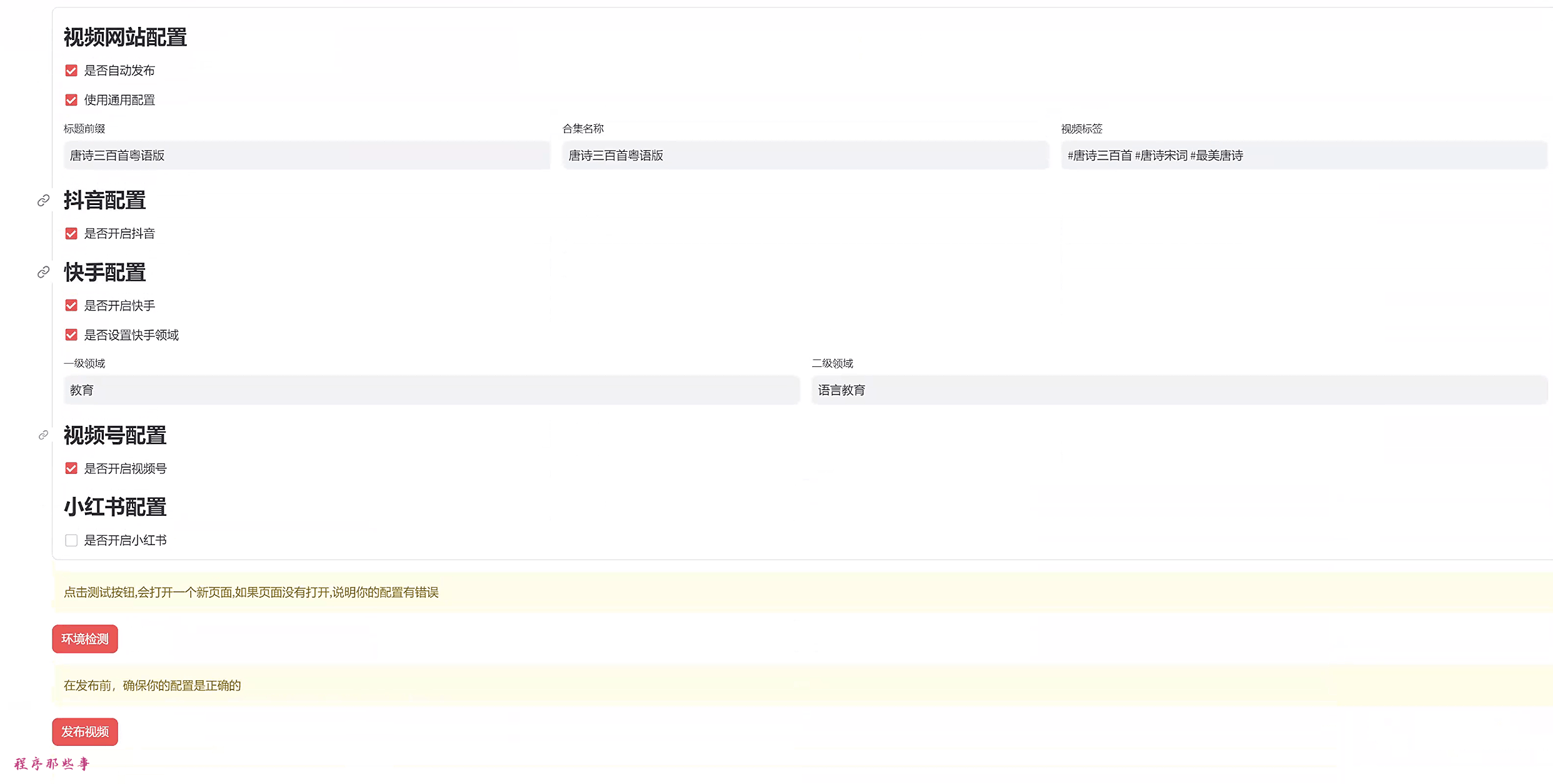
Task: Focus the 合集名称 text box
Action: pyautogui.click(x=805, y=156)
